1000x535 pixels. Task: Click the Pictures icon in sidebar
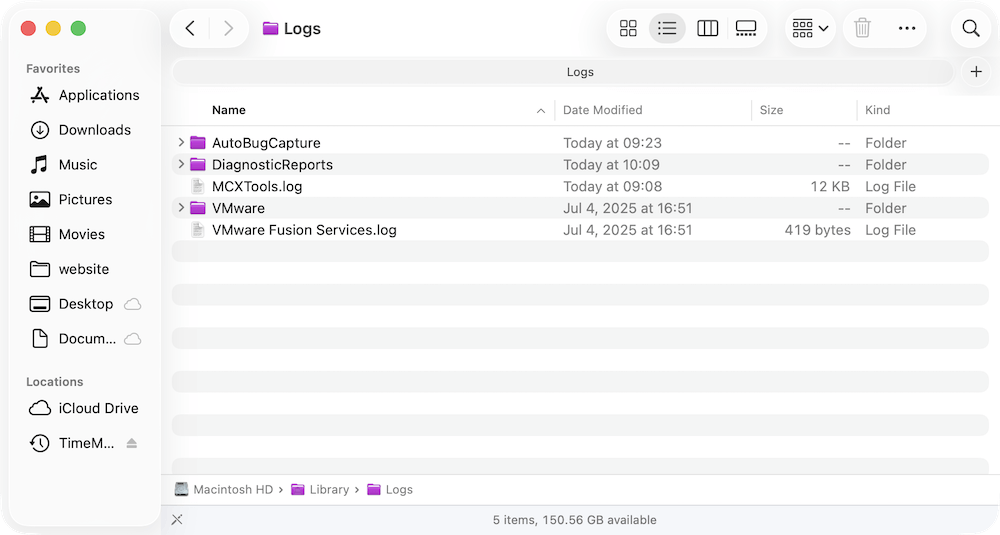(40, 200)
